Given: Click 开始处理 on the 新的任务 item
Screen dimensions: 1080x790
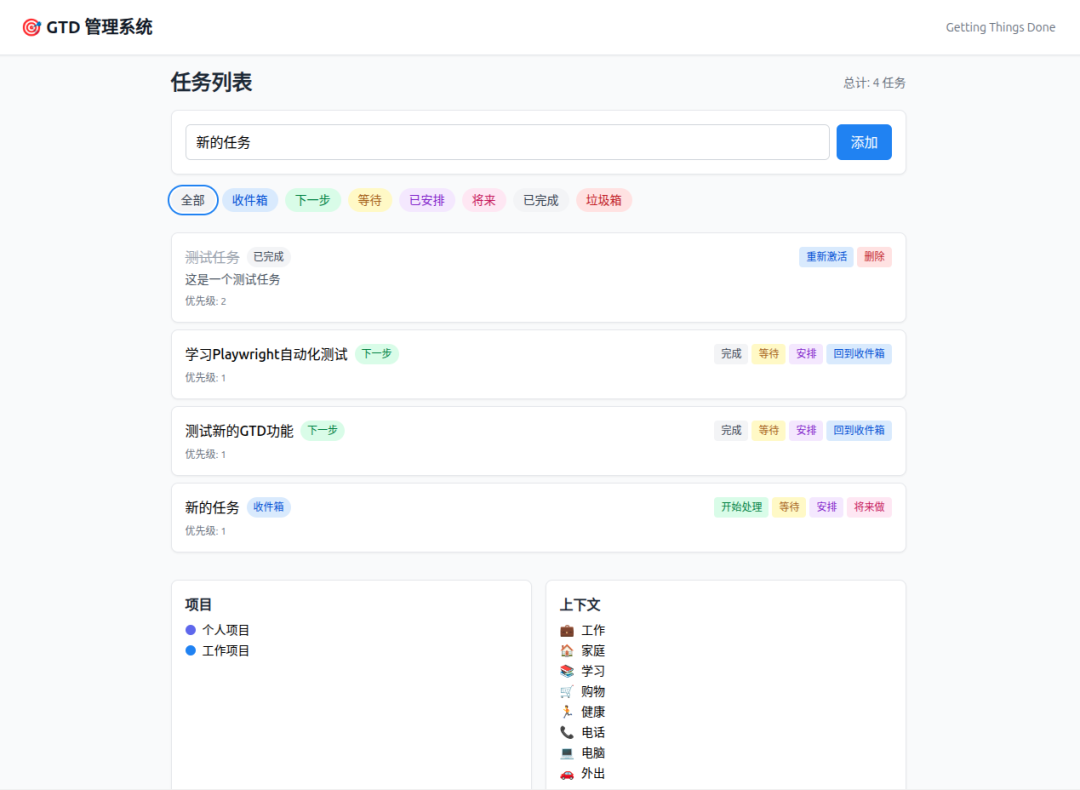Looking at the screenshot, I should pos(740,507).
